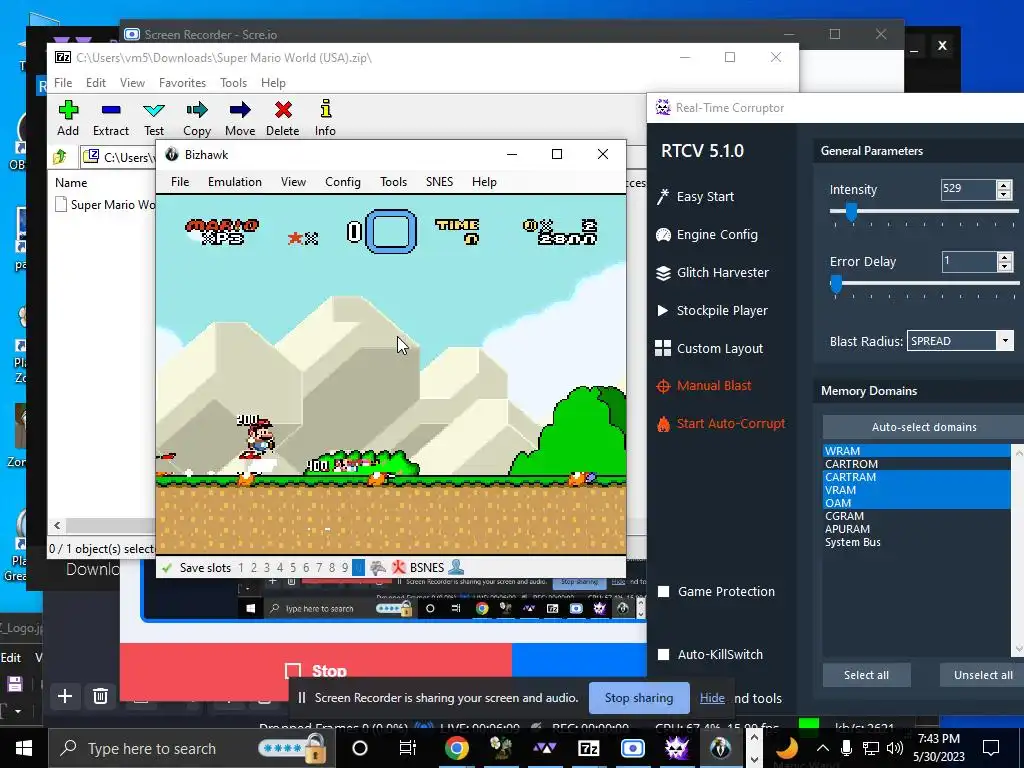Click the volume icon in system tray
Image resolution: width=1024 pixels, height=768 pixels.
coord(895,748)
